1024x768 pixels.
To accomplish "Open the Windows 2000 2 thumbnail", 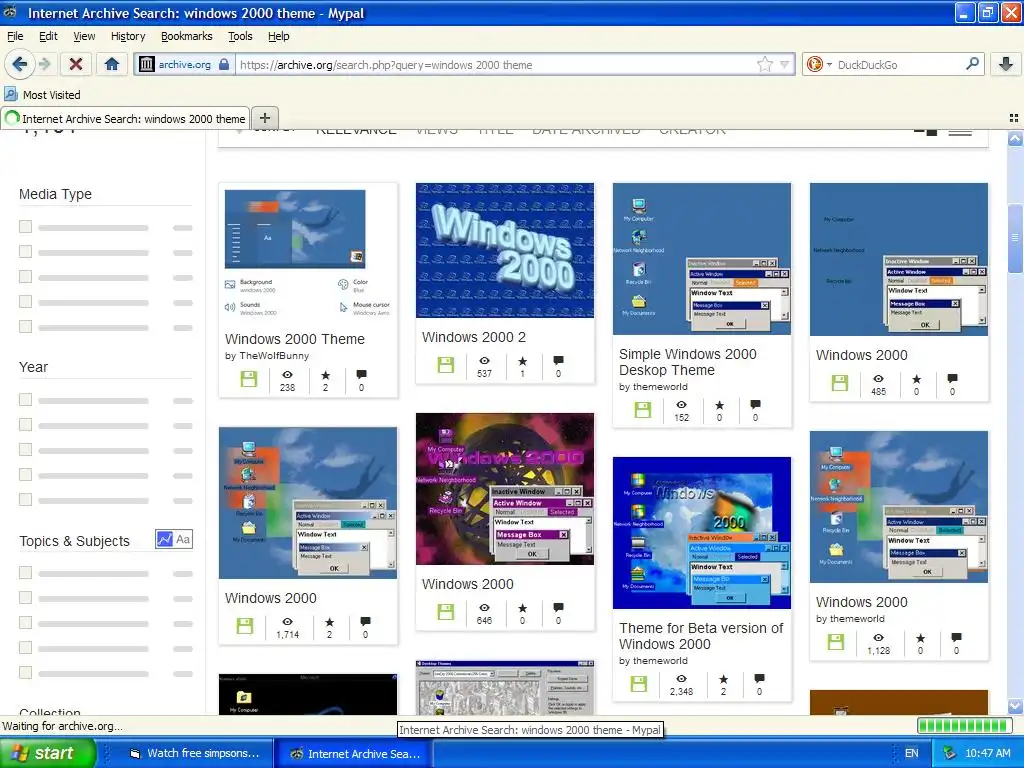I will (505, 250).
